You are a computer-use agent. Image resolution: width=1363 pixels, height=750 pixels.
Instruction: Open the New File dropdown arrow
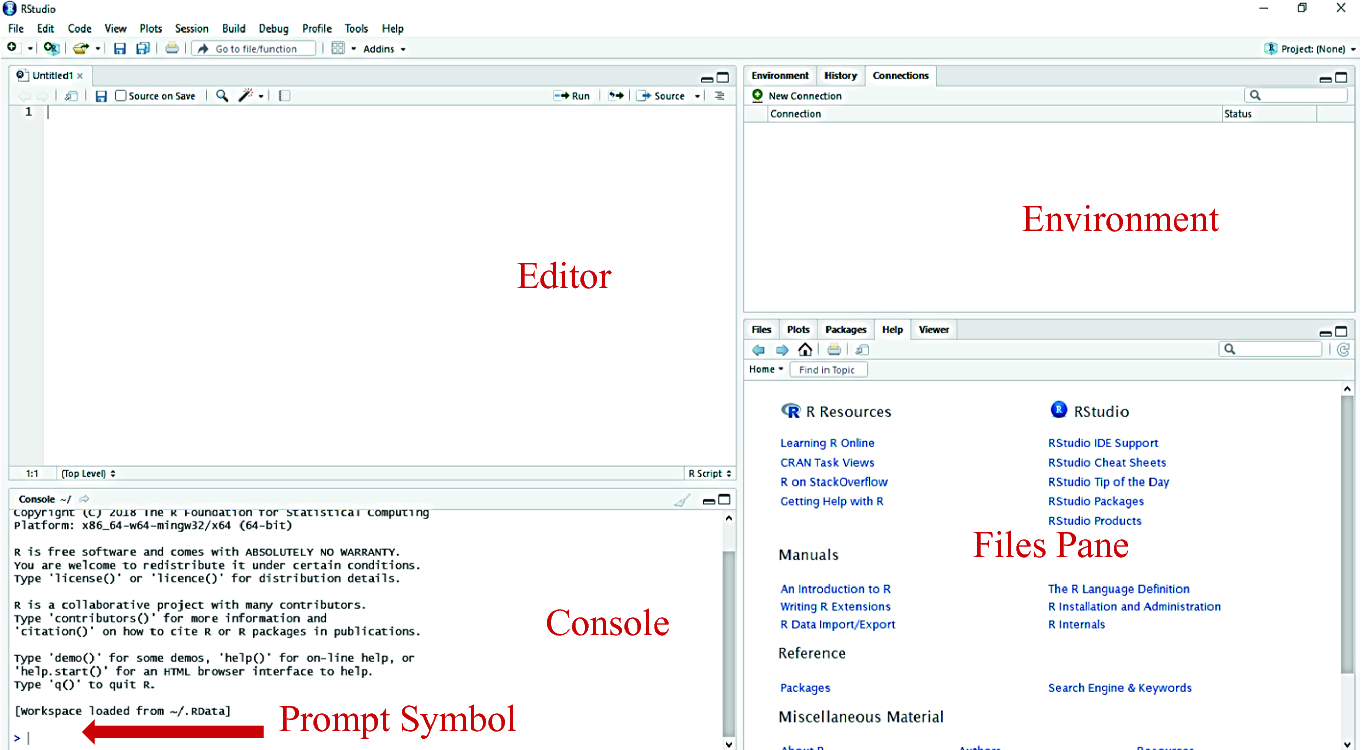(30, 48)
